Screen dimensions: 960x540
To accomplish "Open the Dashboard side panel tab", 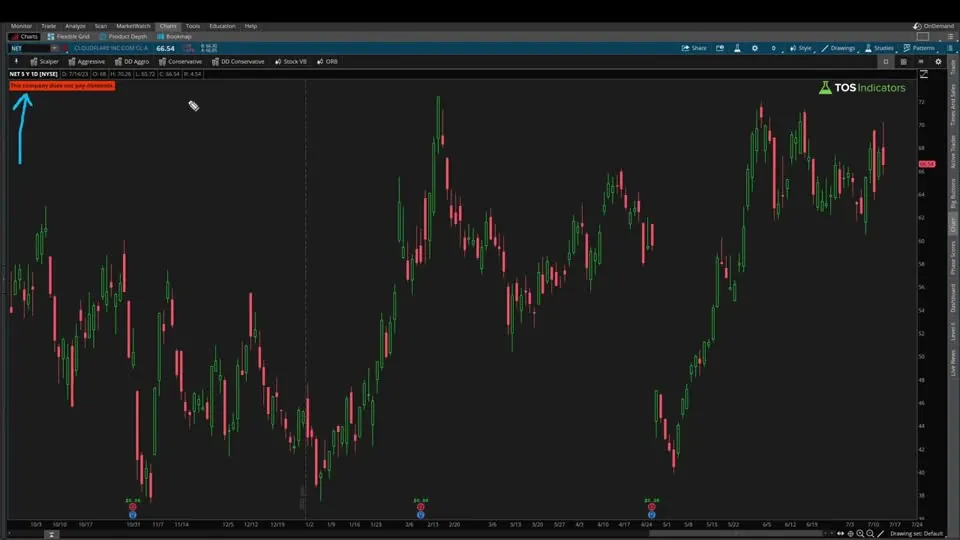I will pos(953,298).
